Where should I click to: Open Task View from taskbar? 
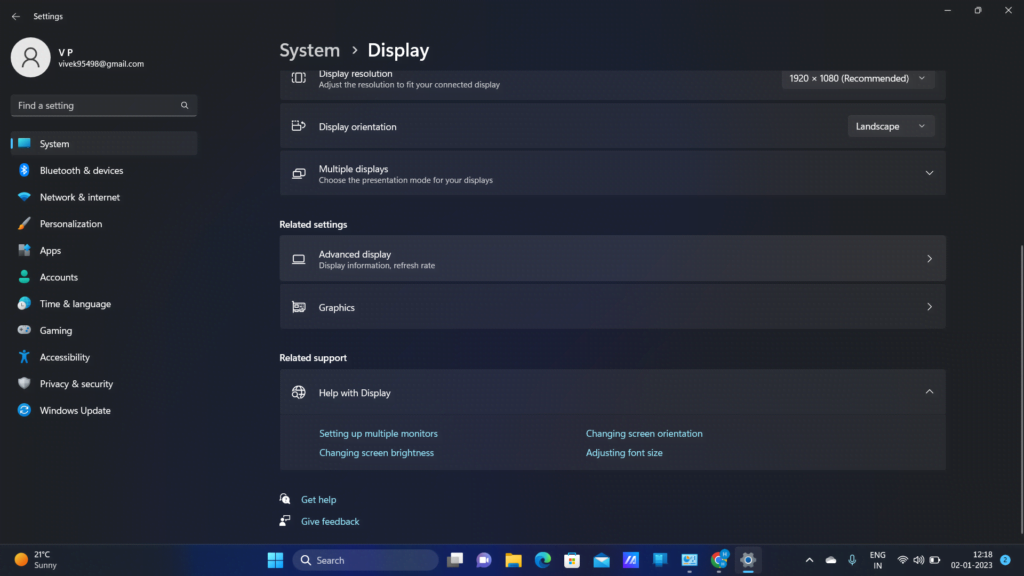[455, 560]
